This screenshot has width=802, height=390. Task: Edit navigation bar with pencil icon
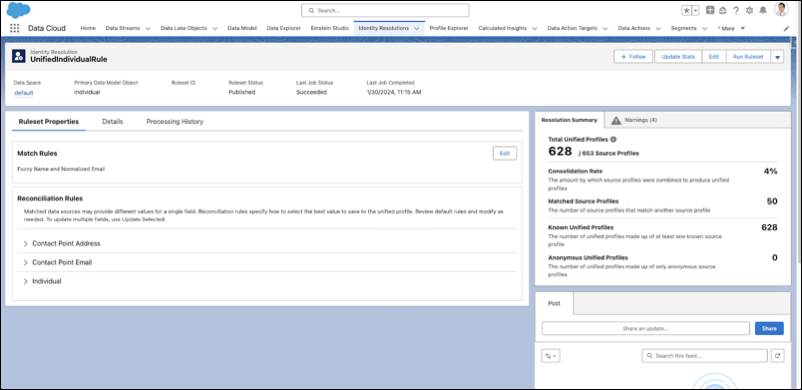pos(787,29)
